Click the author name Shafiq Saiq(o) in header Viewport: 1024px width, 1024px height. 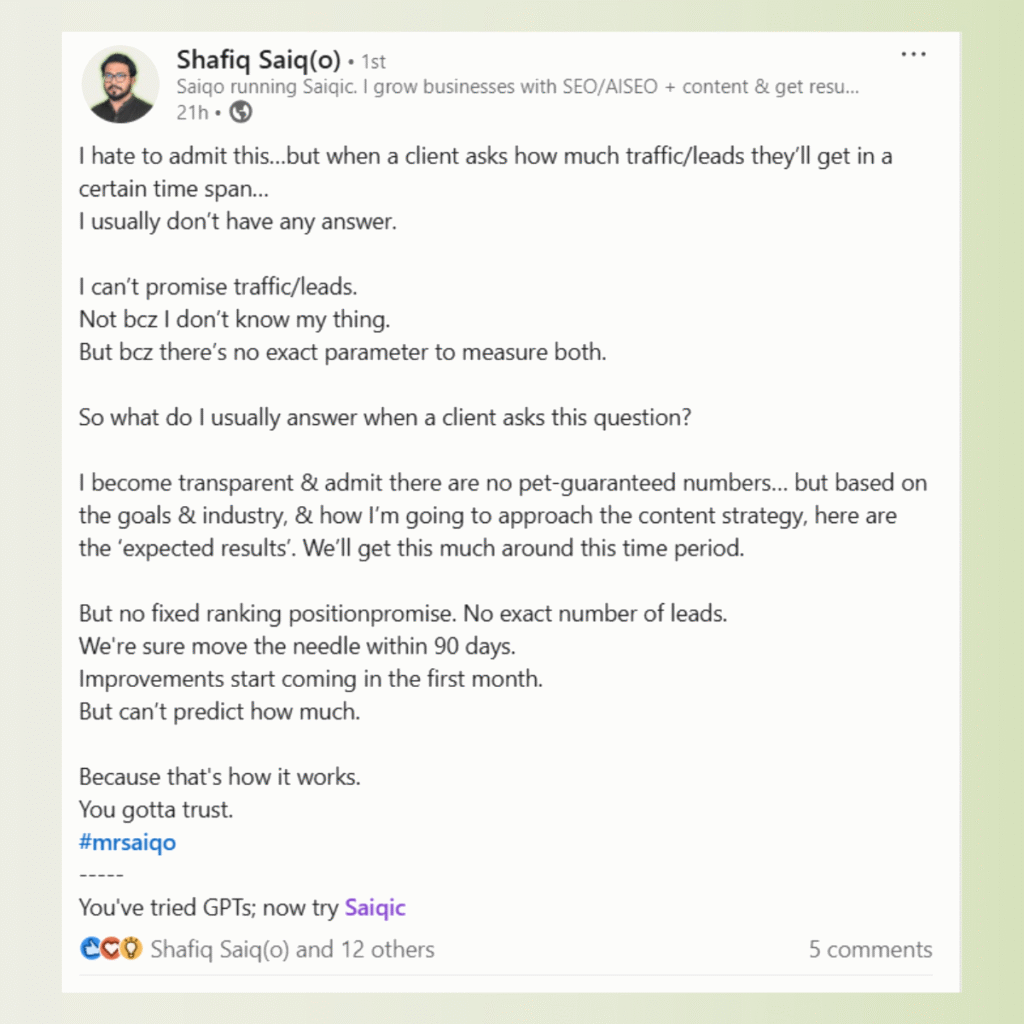[258, 60]
